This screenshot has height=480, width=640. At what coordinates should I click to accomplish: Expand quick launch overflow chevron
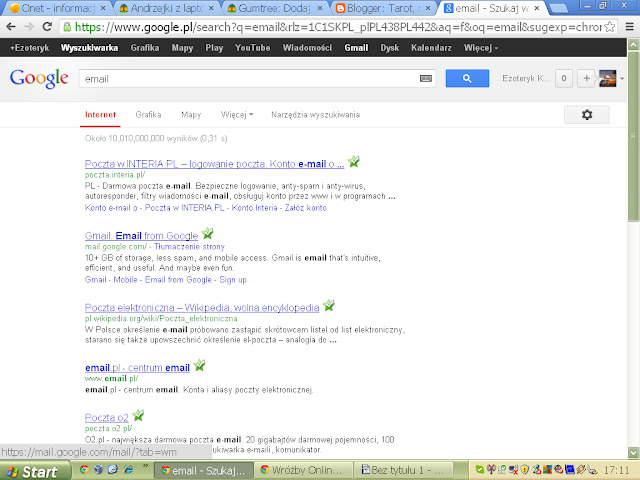pos(145,466)
